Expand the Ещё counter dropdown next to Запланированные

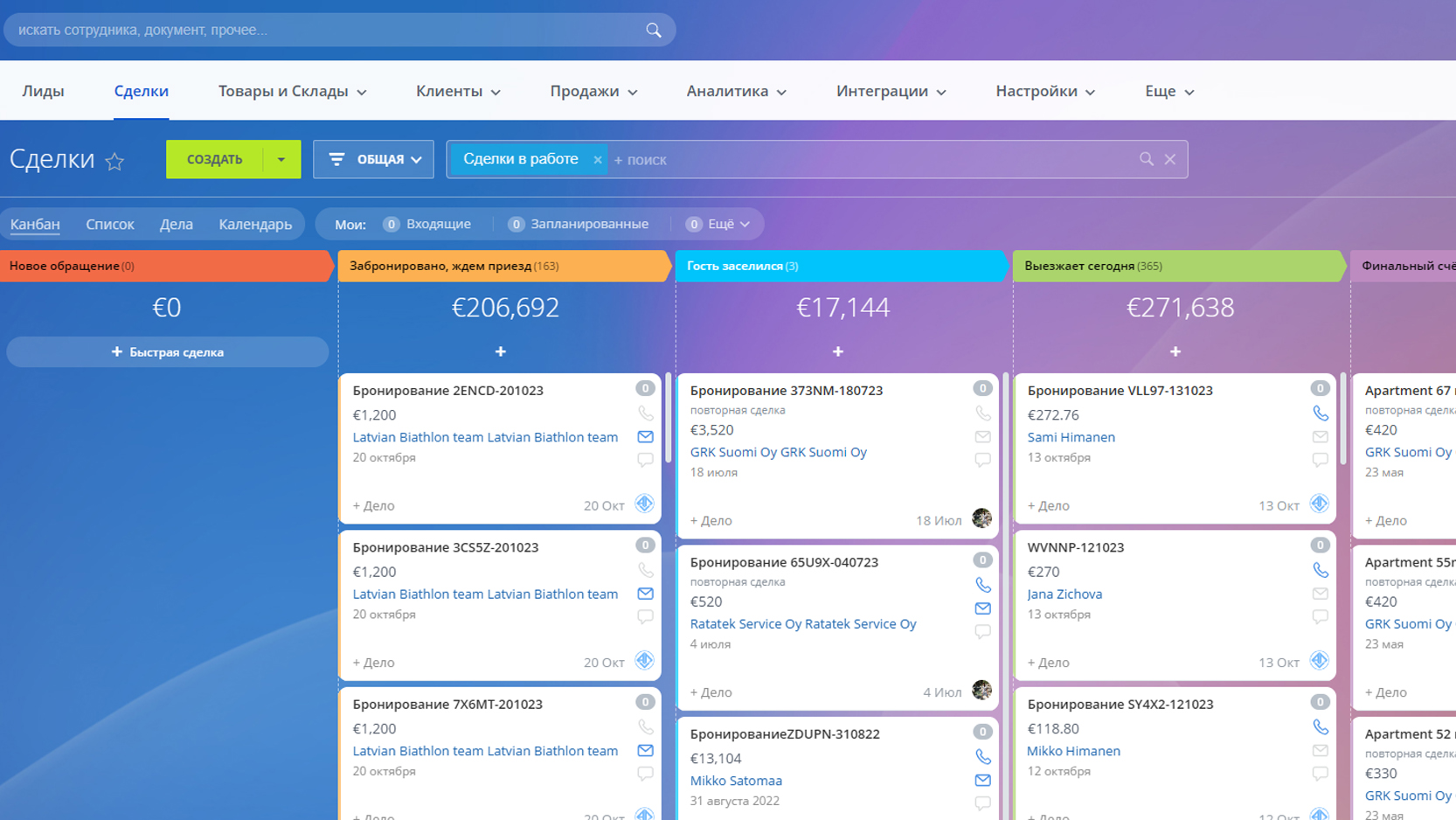[x=718, y=225]
